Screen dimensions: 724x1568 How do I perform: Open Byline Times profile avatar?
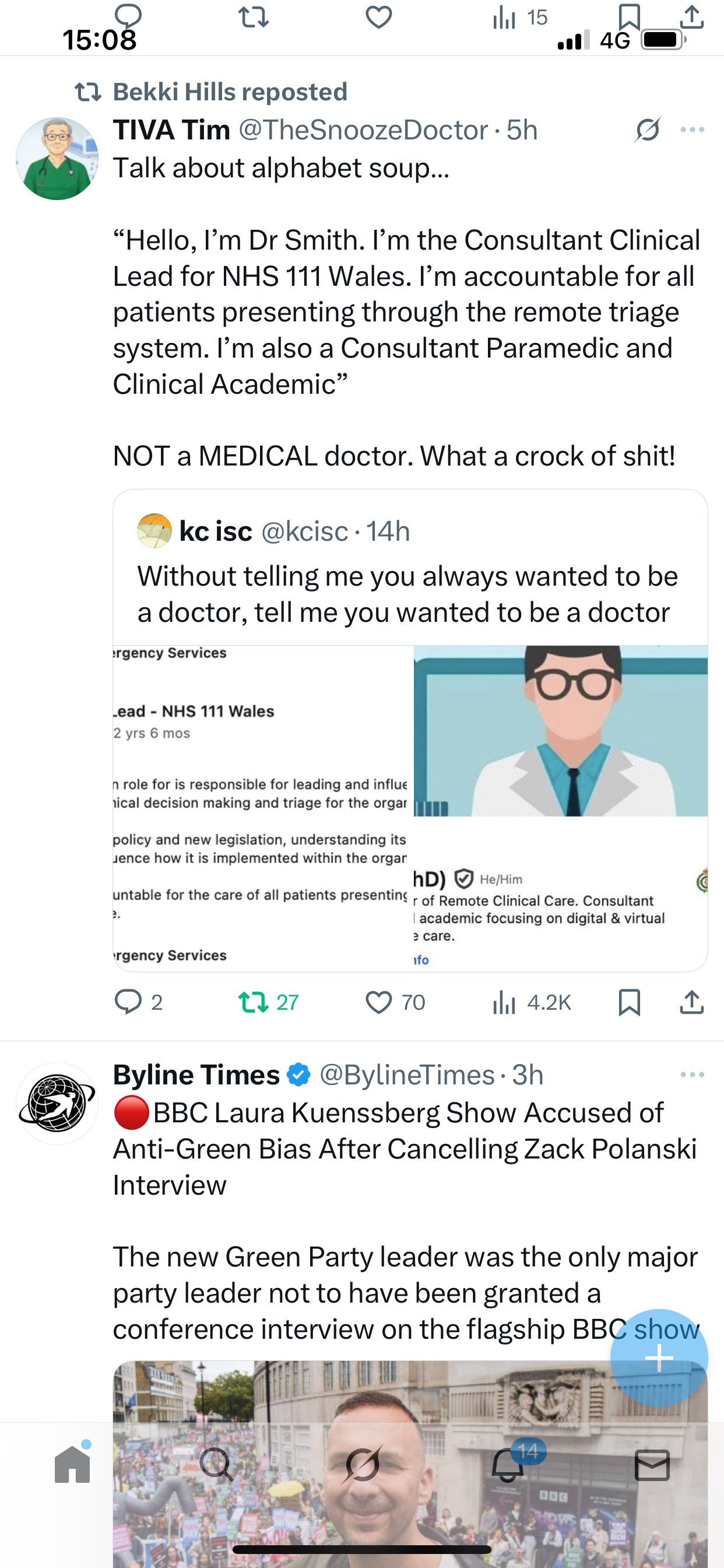pyautogui.click(x=57, y=1104)
